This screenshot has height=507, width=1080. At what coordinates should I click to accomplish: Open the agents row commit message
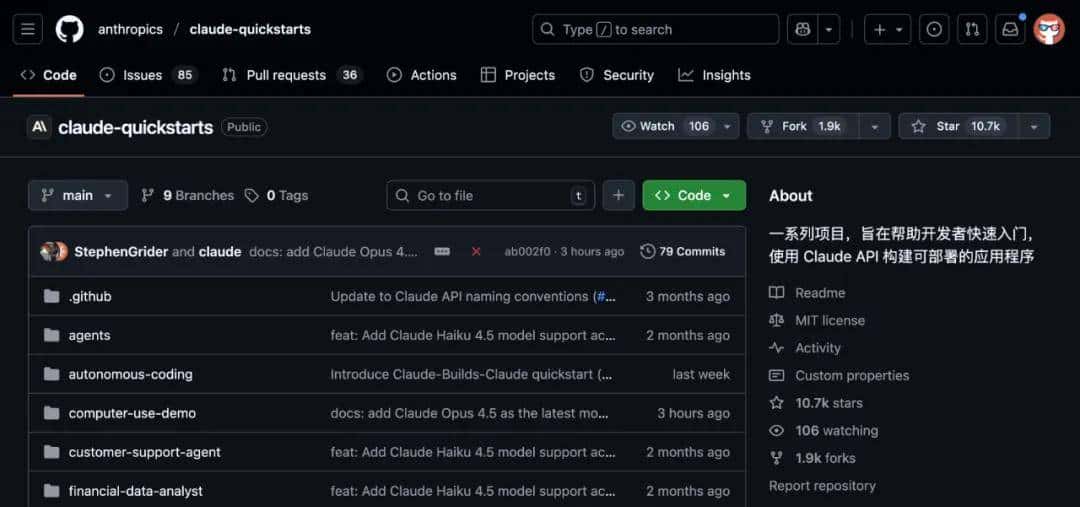point(473,335)
